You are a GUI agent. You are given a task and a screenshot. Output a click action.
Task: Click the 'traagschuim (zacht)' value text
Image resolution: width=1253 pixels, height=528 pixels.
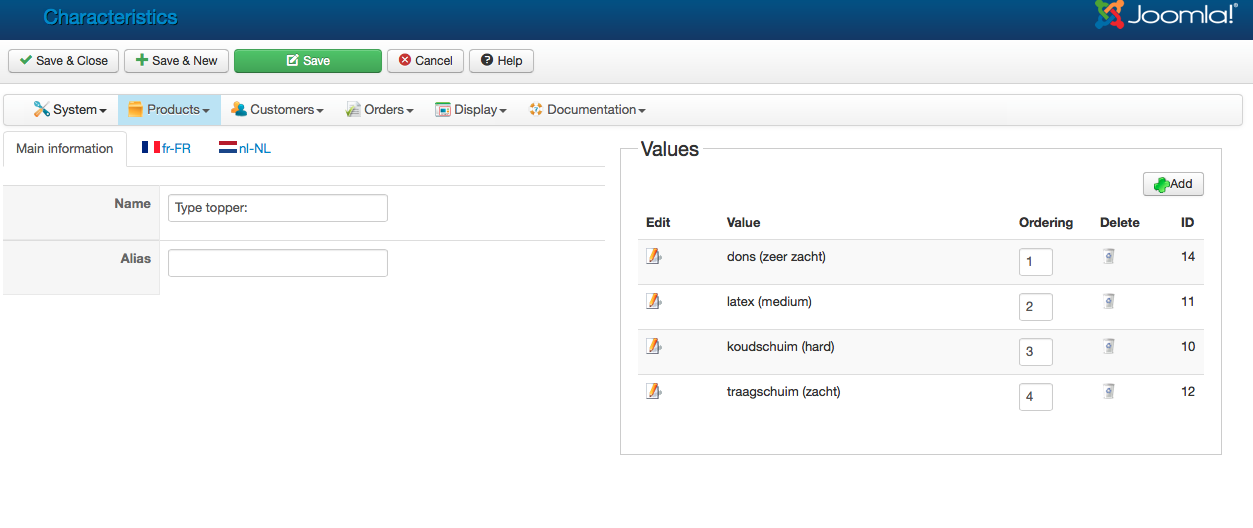pyautogui.click(x=784, y=392)
